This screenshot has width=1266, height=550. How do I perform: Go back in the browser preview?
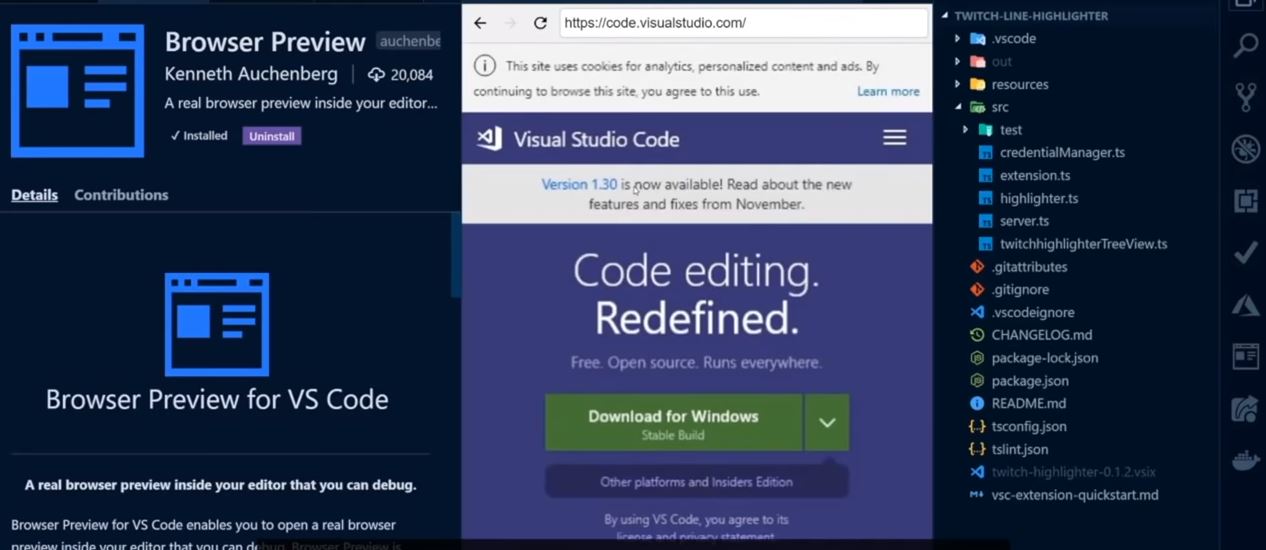click(480, 22)
